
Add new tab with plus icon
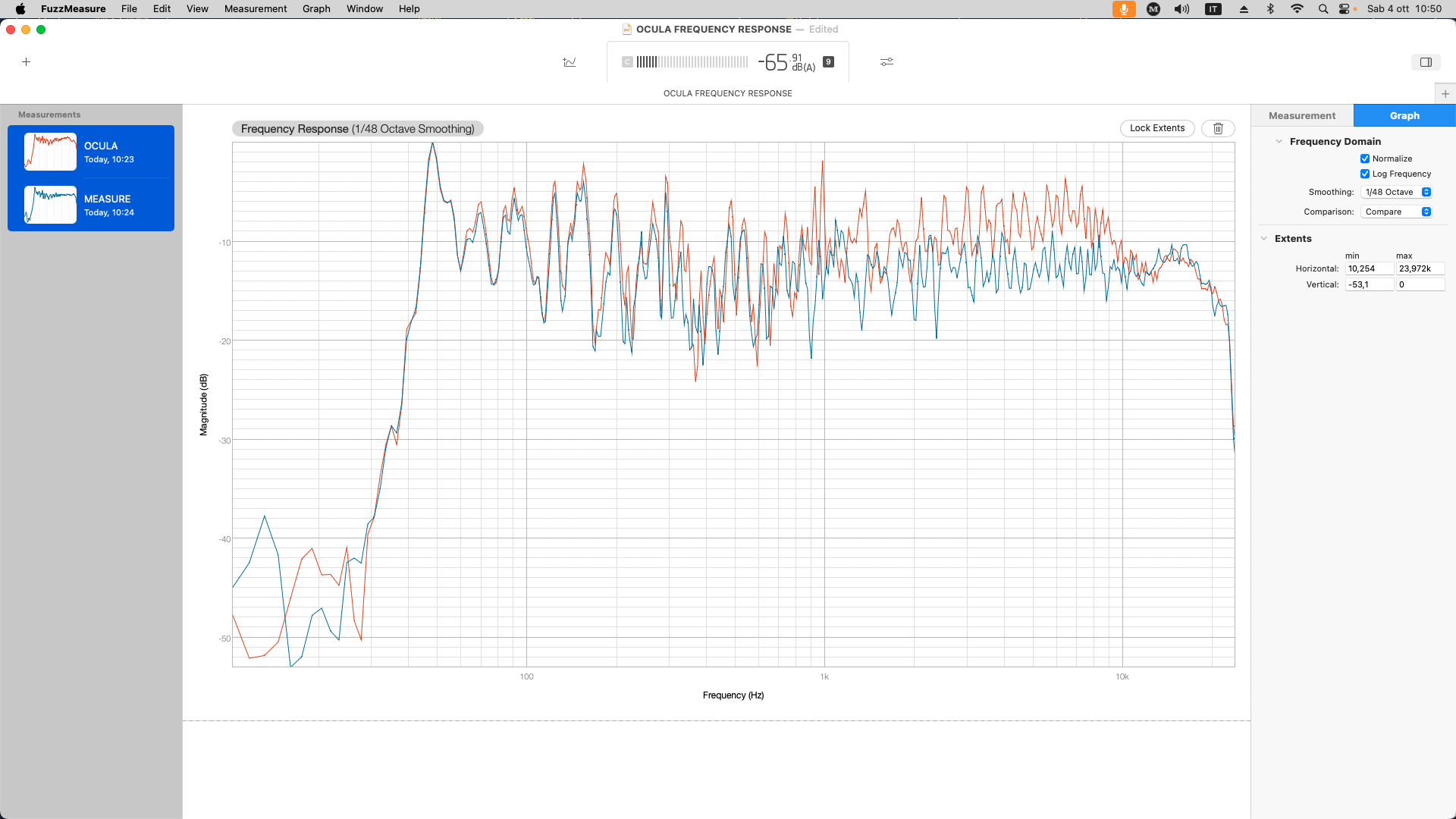pos(1445,94)
